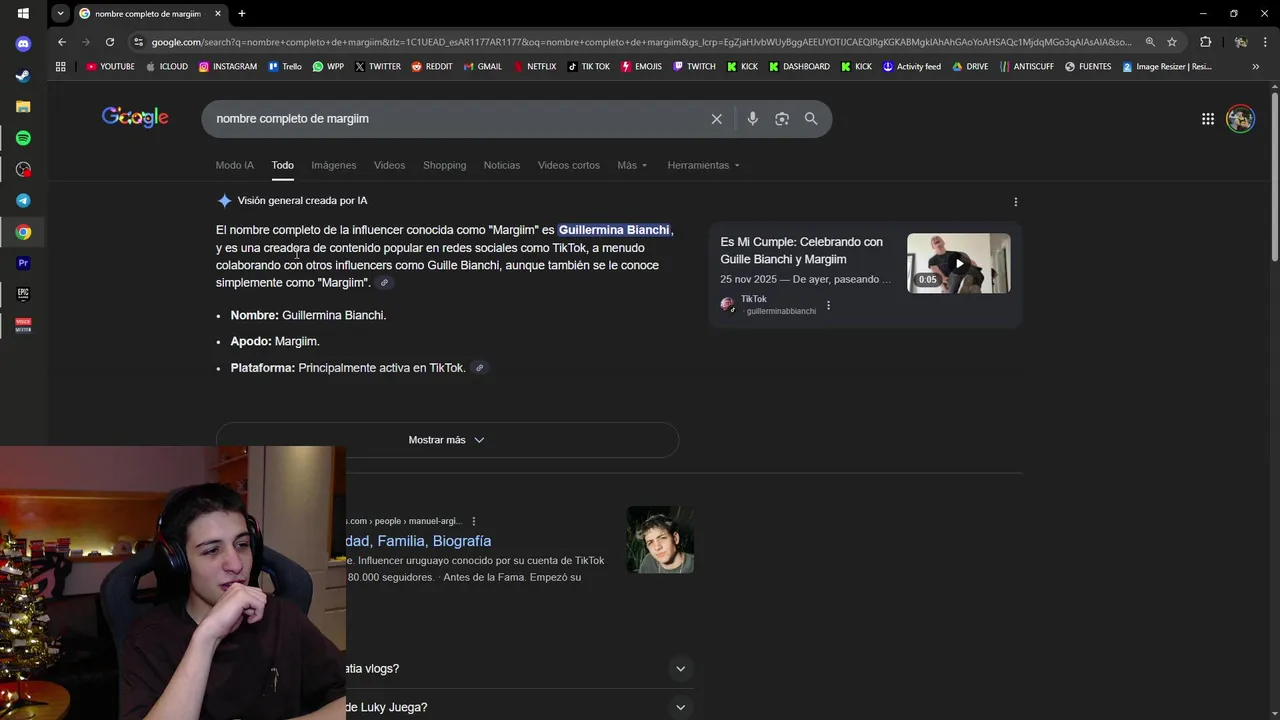Open the Chrome extensions puzzle icon
The image size is (1280, 720).
point(1205,42)
